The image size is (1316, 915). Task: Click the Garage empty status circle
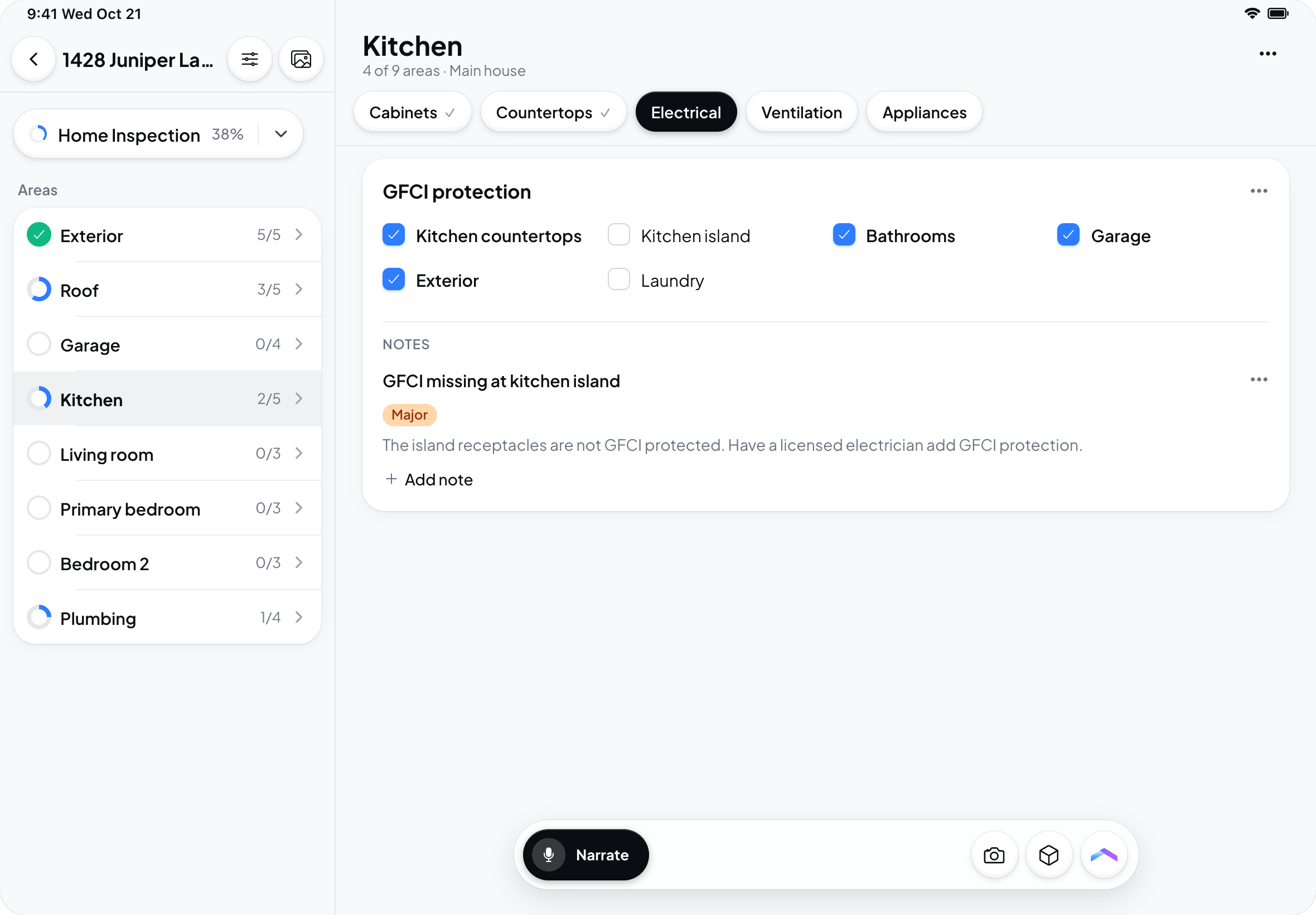pyautogui.click(x=39, y=344)
